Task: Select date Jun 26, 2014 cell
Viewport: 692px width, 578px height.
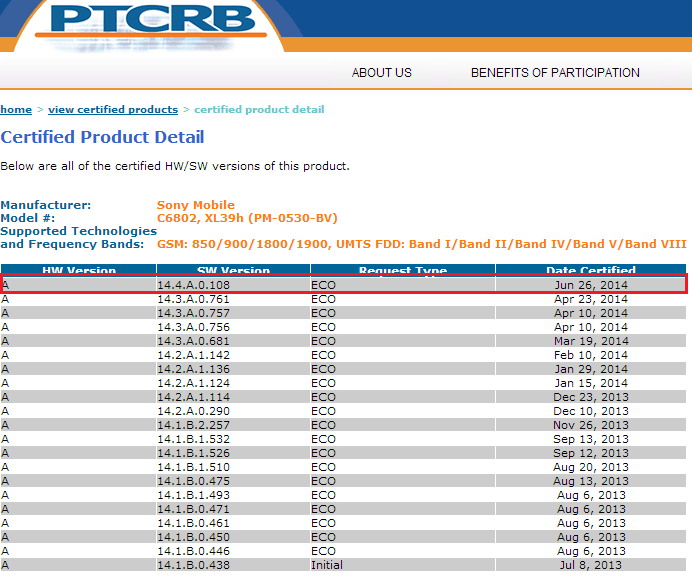Action: click(591, 285)
